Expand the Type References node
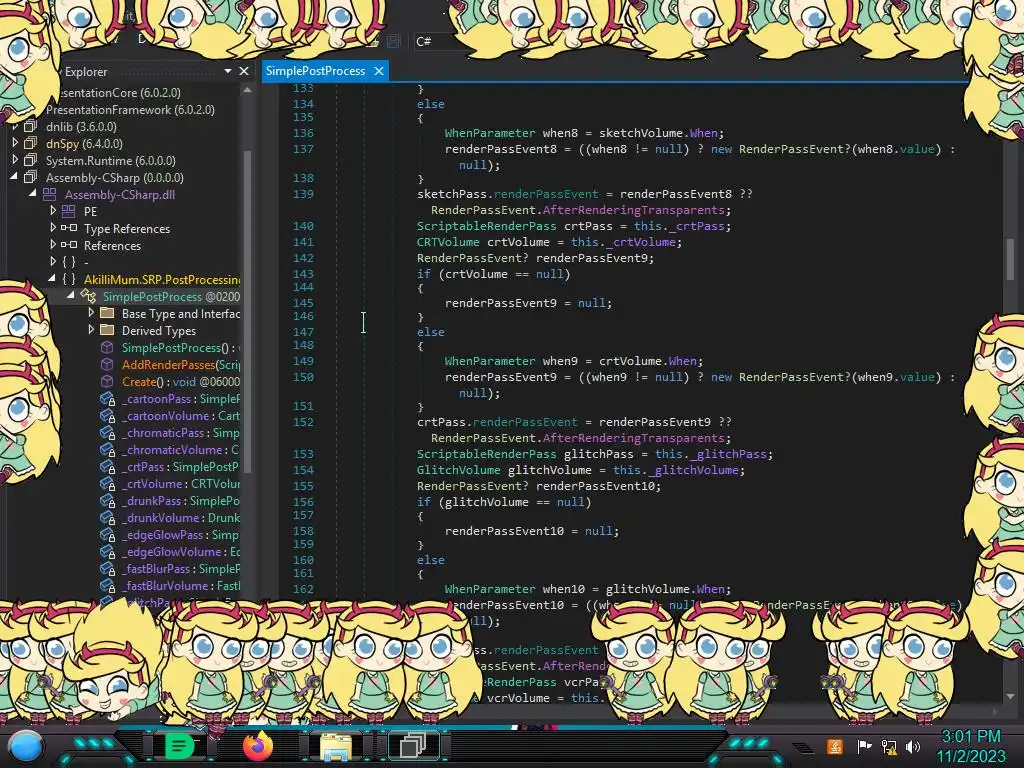Screen dimensions: 1024x768 52,227
